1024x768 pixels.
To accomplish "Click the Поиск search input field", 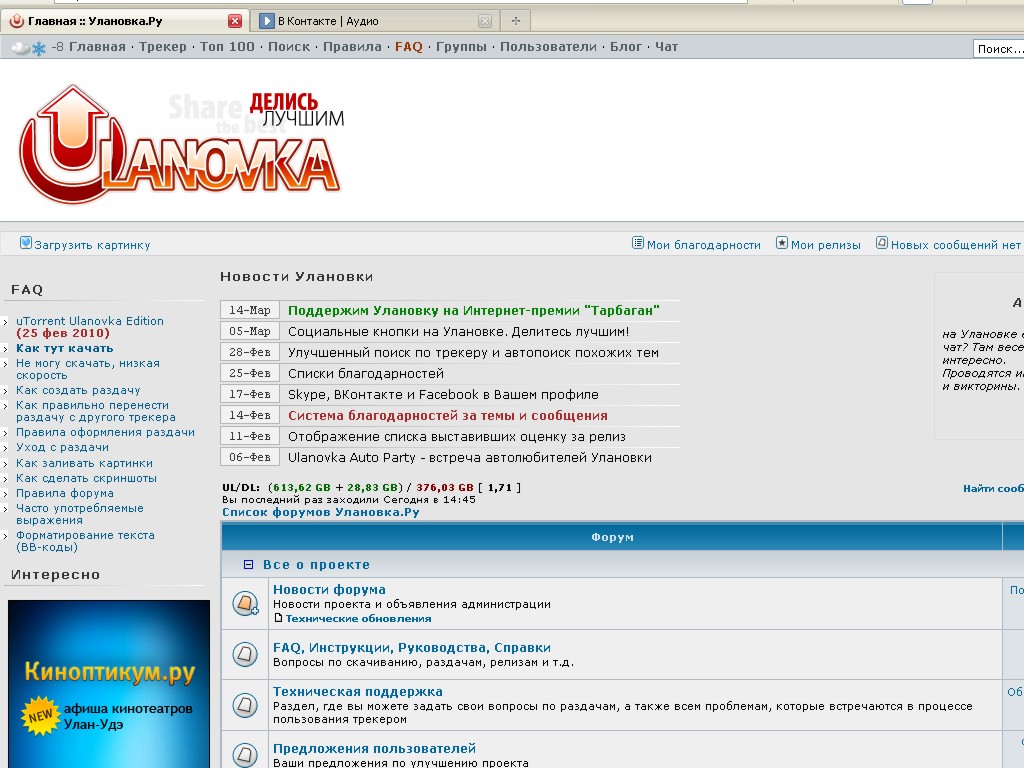I will [x=997, y=49].
